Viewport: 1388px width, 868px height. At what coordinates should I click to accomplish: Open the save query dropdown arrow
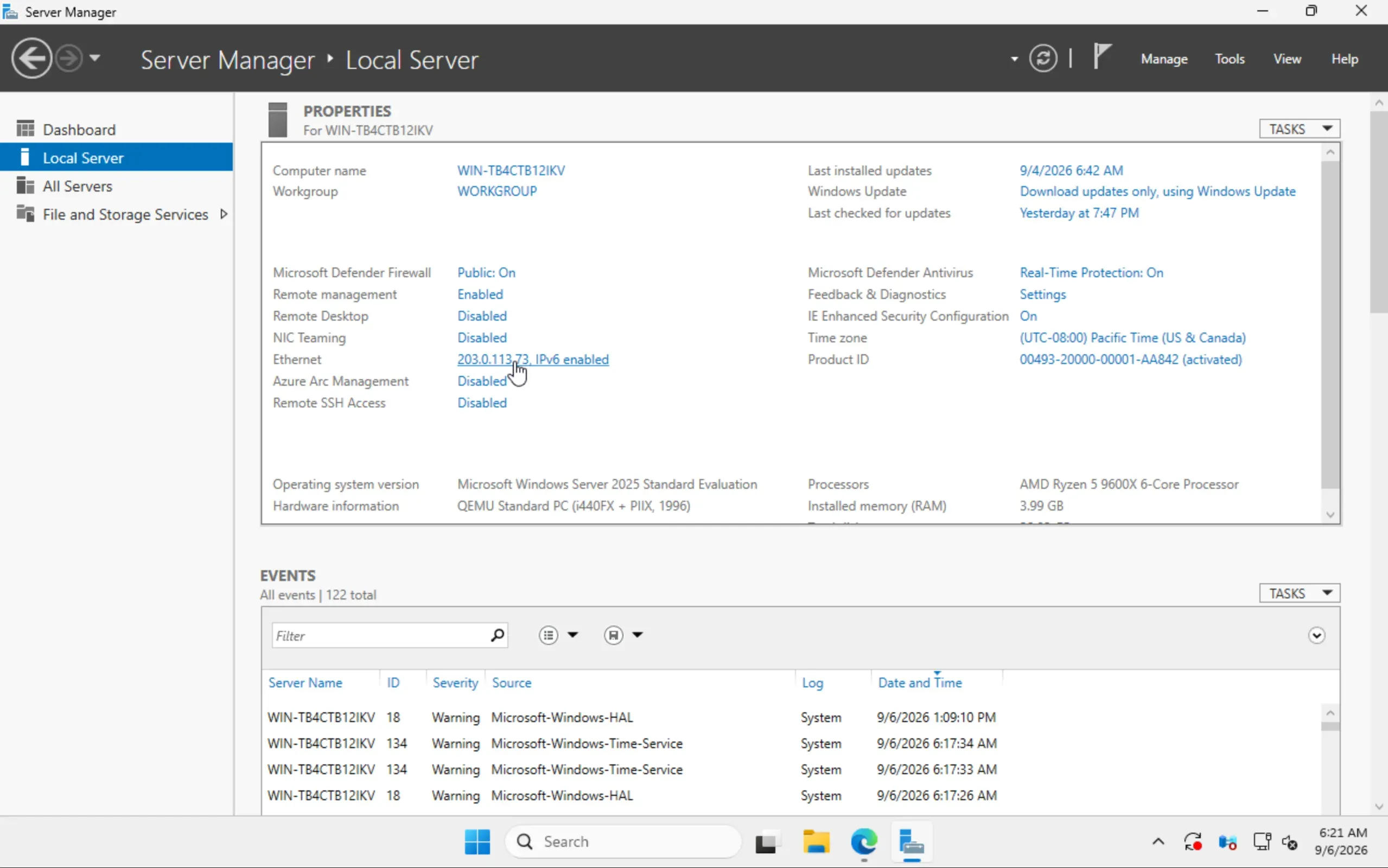pyautogui.click(x=637, y=635)
